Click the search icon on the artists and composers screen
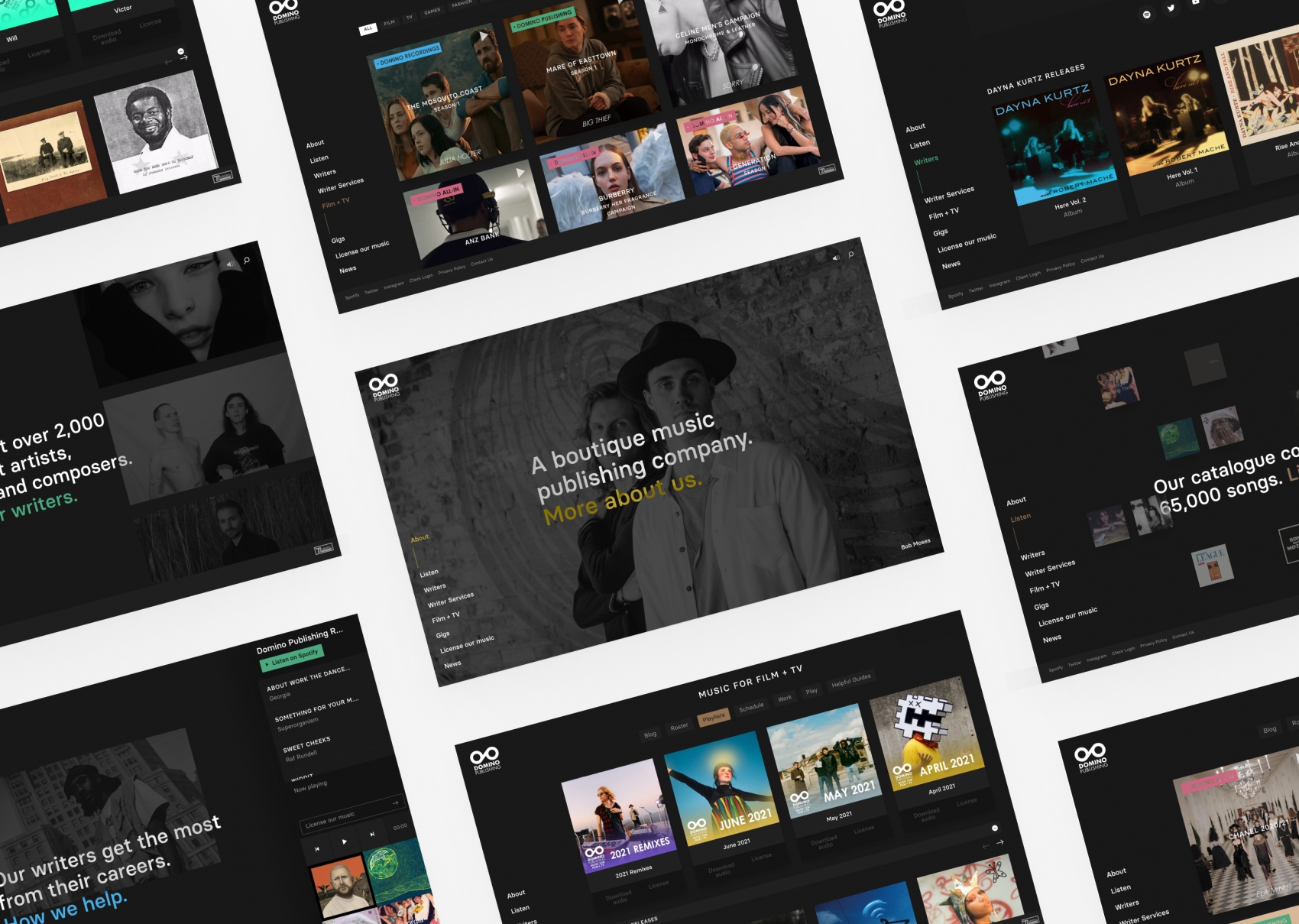The width and height of the screenshot is (1299, 924). point(247,261)
